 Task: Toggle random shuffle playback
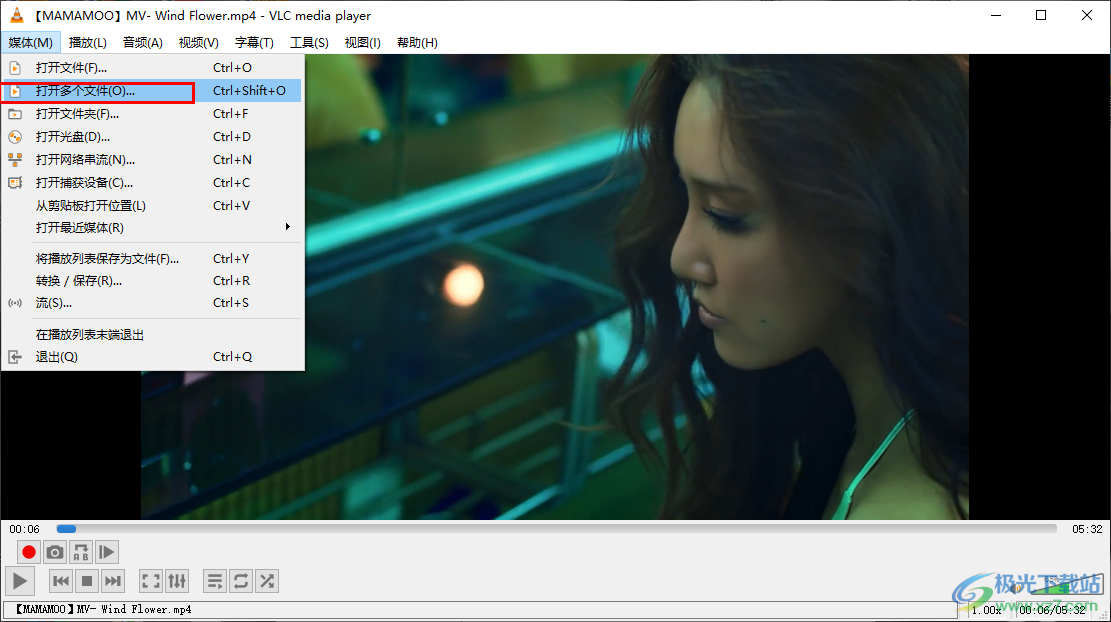267,582
